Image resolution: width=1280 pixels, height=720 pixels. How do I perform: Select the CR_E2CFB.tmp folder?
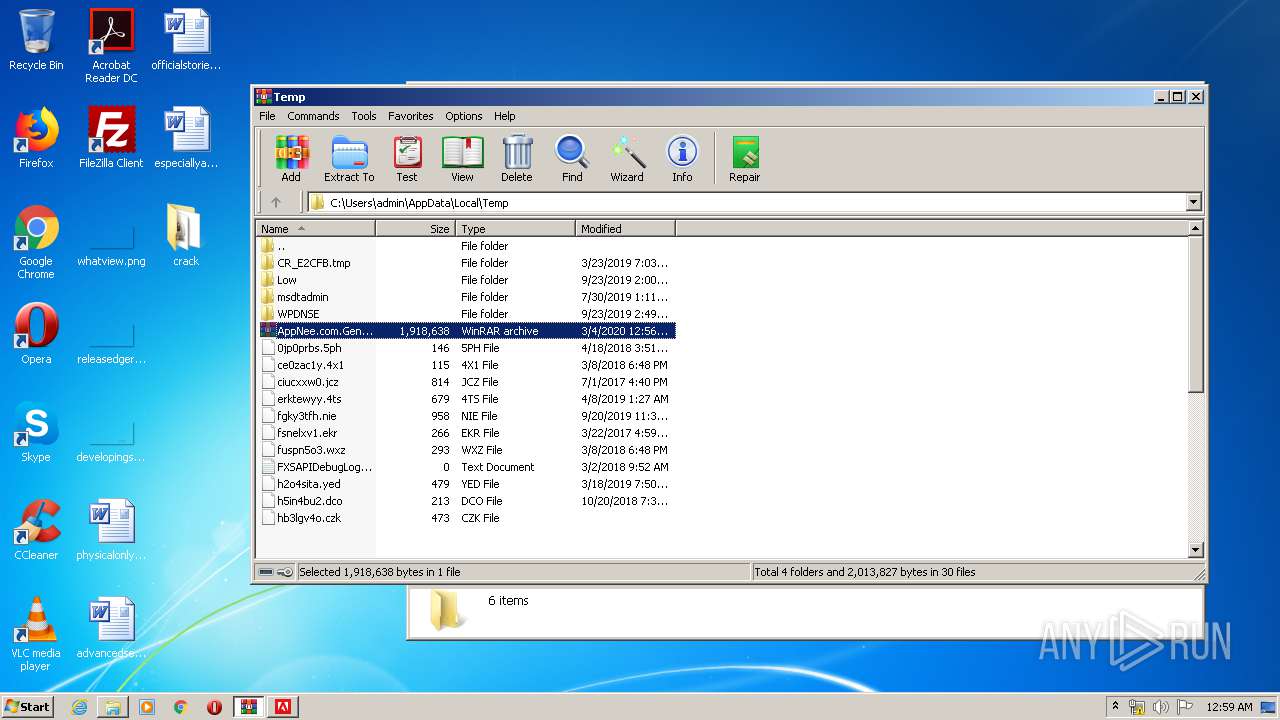pyautogui.click(x=466, y=263)
